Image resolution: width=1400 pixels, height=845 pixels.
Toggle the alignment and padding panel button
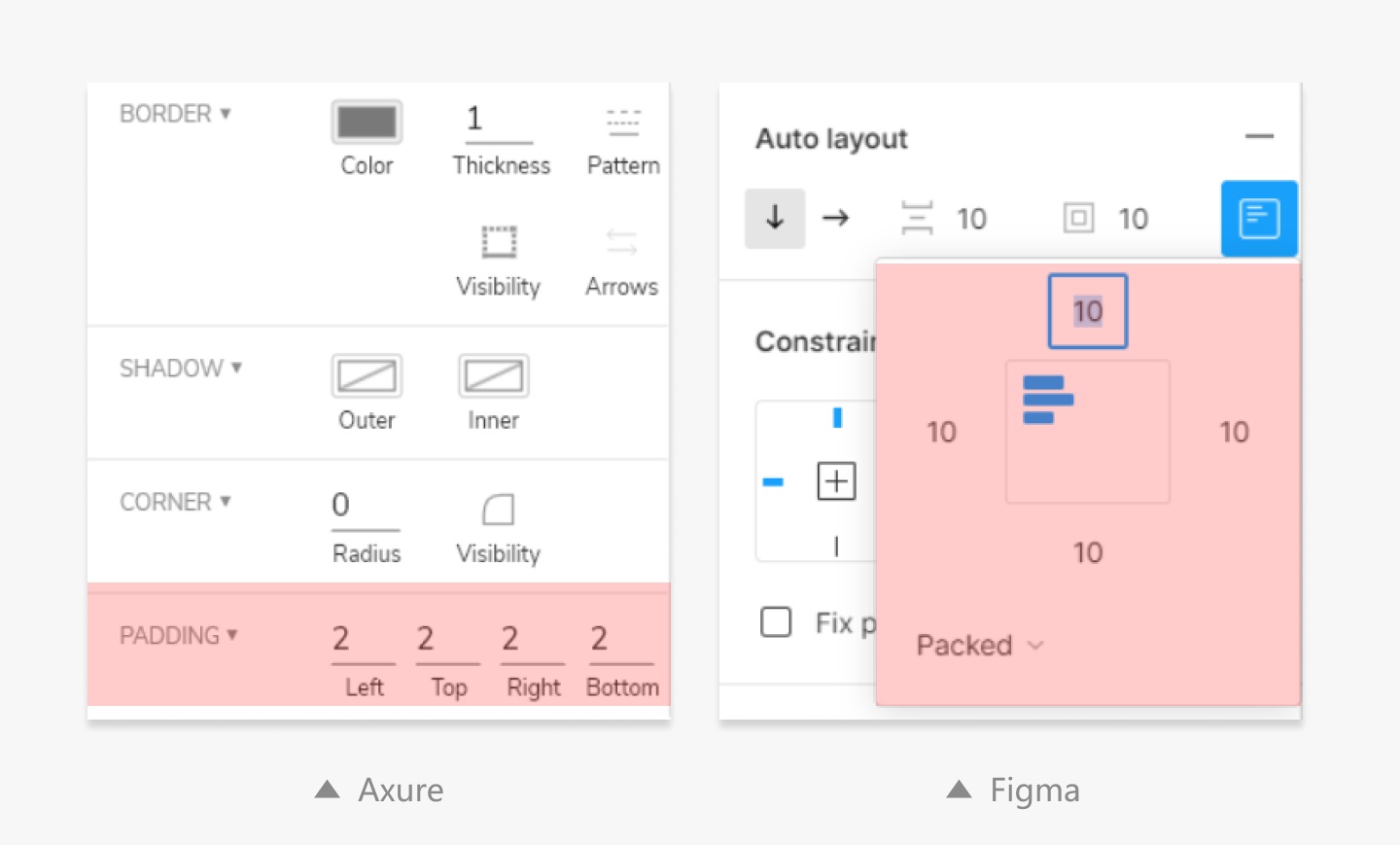[1258, 219]
